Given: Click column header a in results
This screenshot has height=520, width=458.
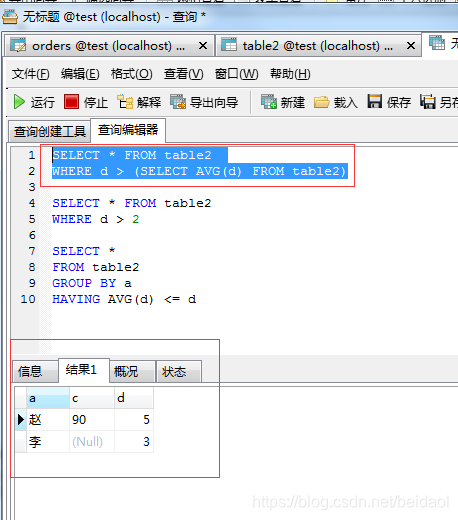Looking at the screenshot, I should pos(48,398).
